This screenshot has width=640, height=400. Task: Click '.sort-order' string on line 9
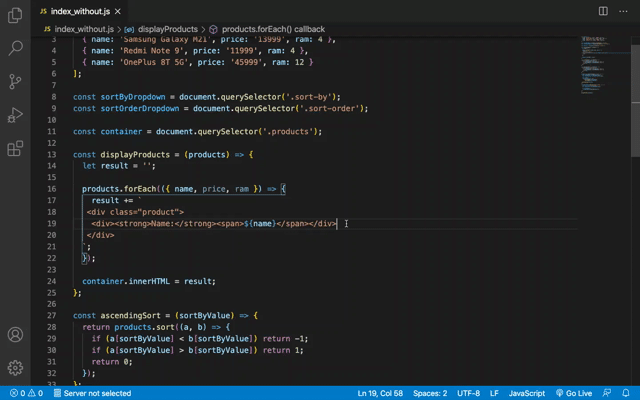(331, 108)
